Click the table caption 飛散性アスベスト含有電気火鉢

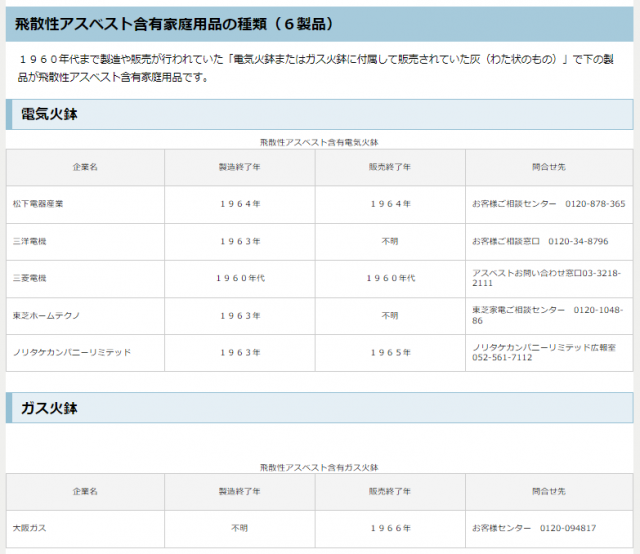[x=319, y=142]
